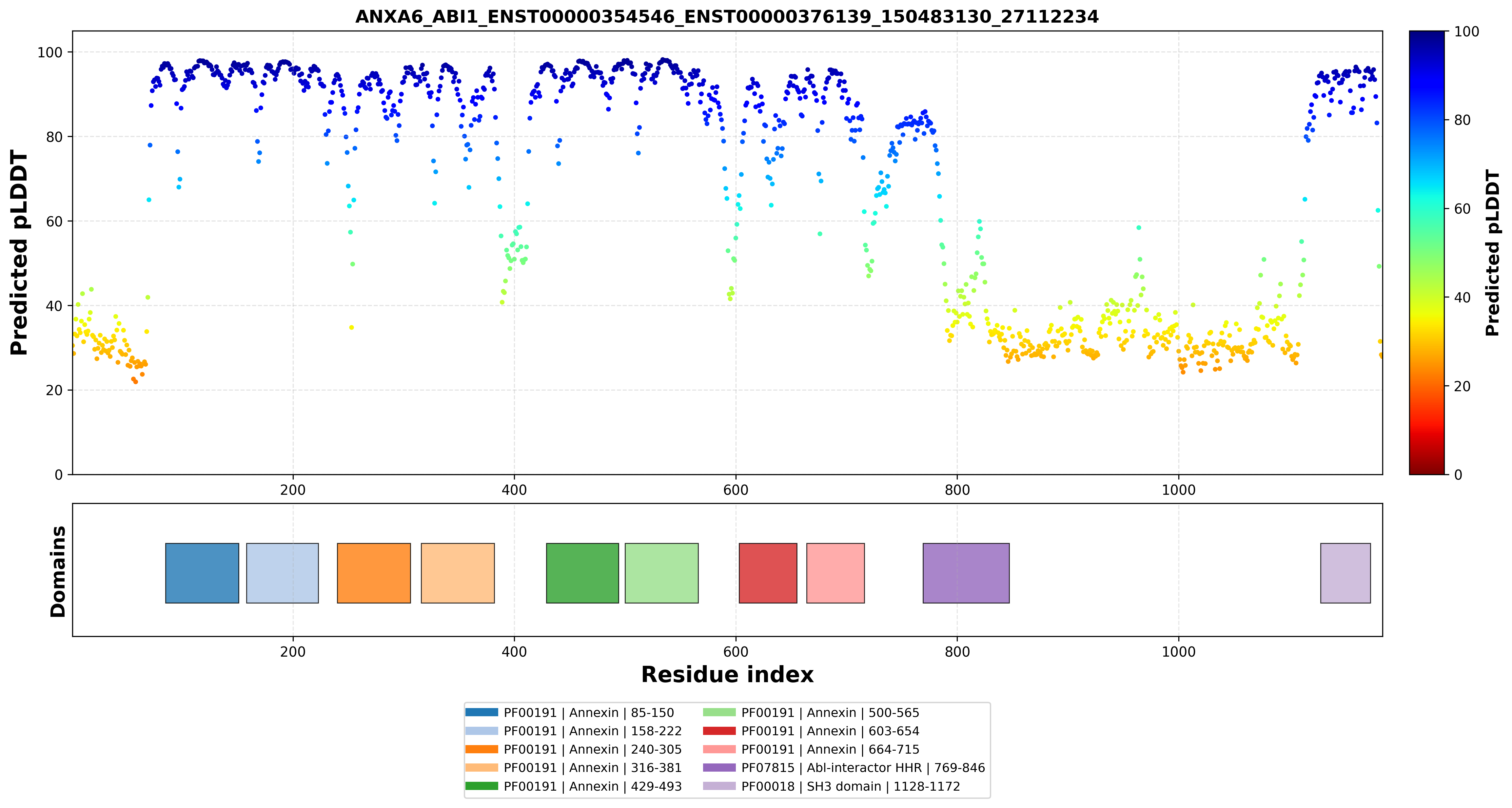This screenshot has height=808, width=1512.
Task: Click the SH3 domain 1128-1172 legend label
Action: coord(851,786)
